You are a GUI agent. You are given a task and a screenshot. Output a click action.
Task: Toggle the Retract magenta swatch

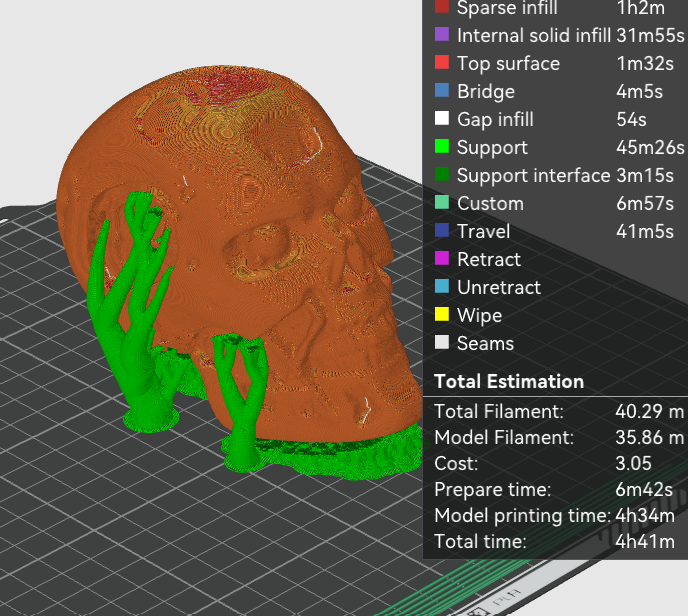(442, 258)
